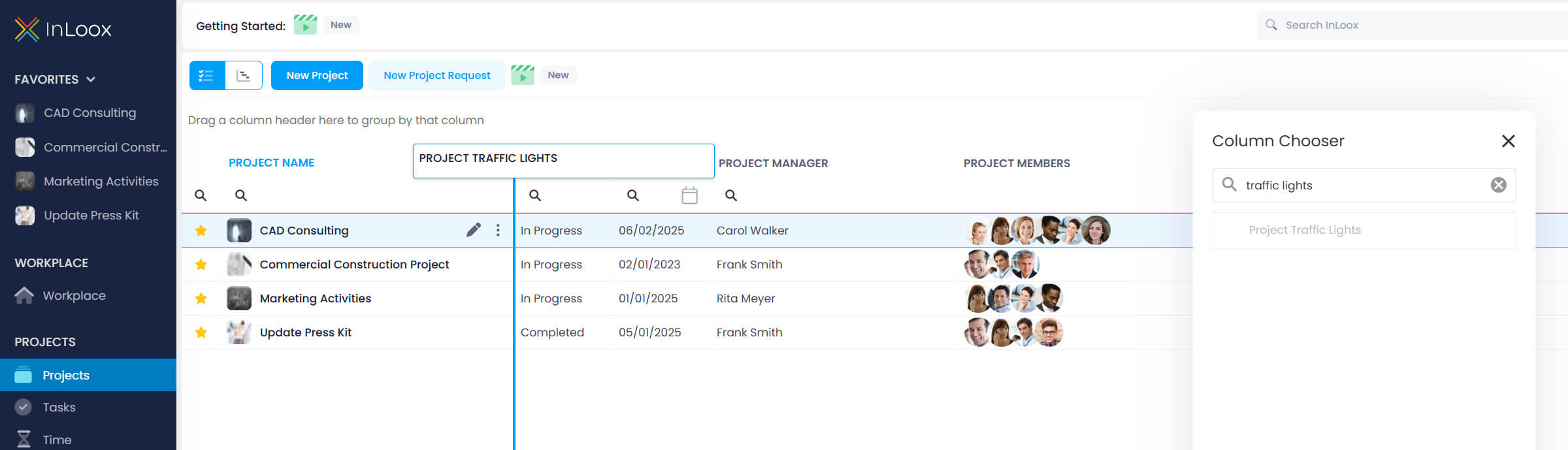Click the PROJECT TRAFFIC LIGHTS dragged header

[563, 161]
